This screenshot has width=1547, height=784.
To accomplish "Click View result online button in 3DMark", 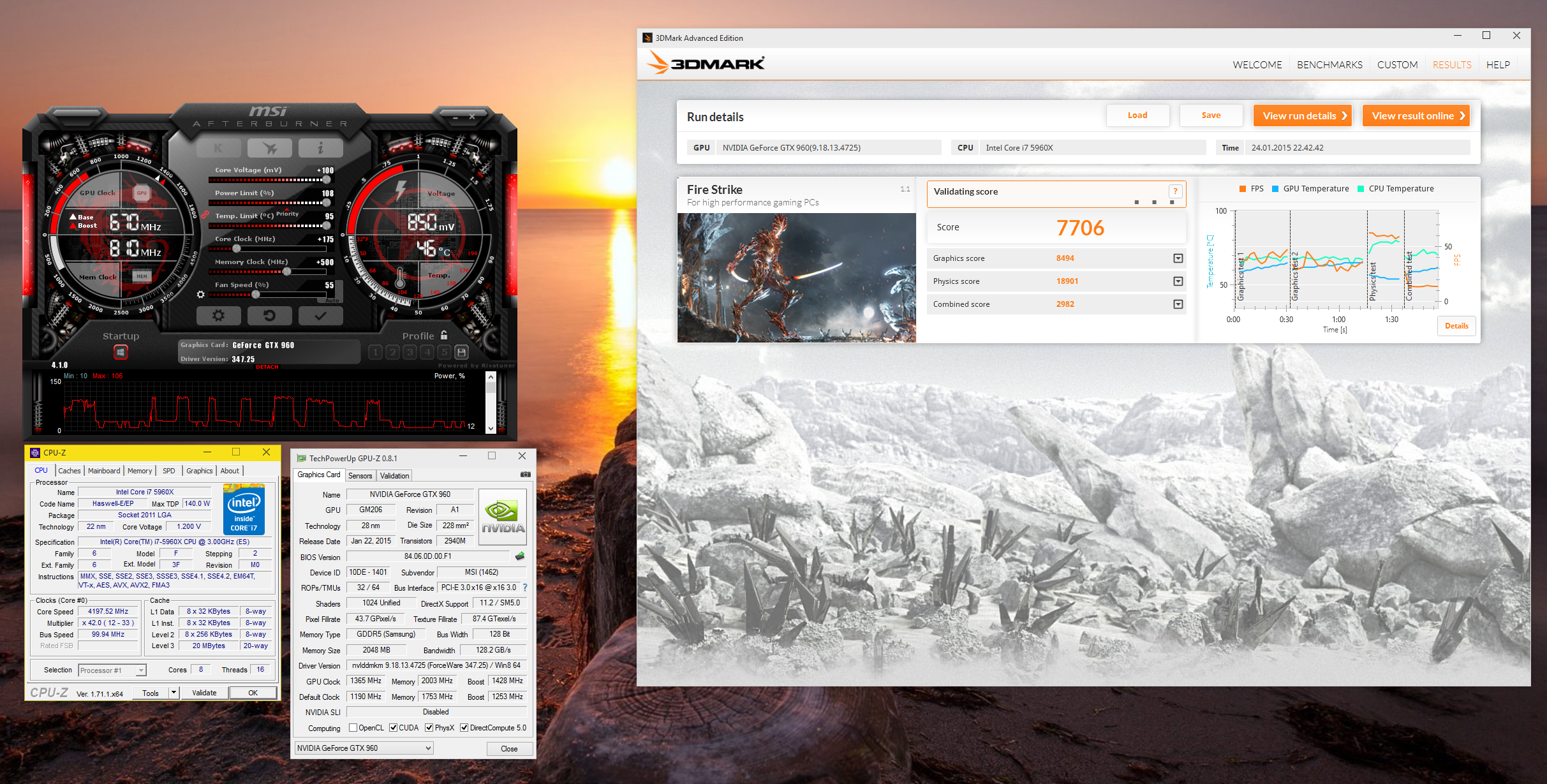I will click(1416, 115).
